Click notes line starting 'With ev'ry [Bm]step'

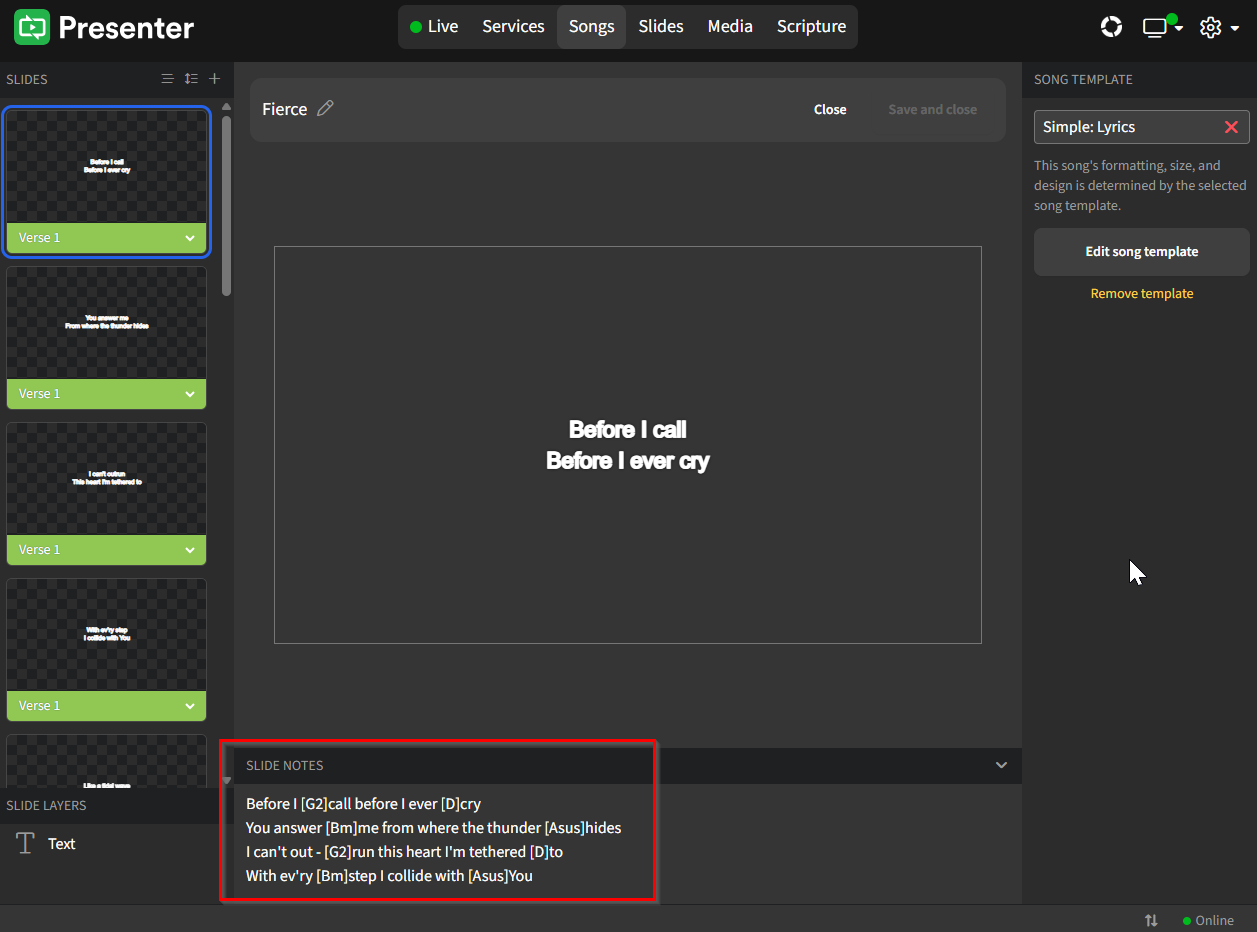pos(389,876)
